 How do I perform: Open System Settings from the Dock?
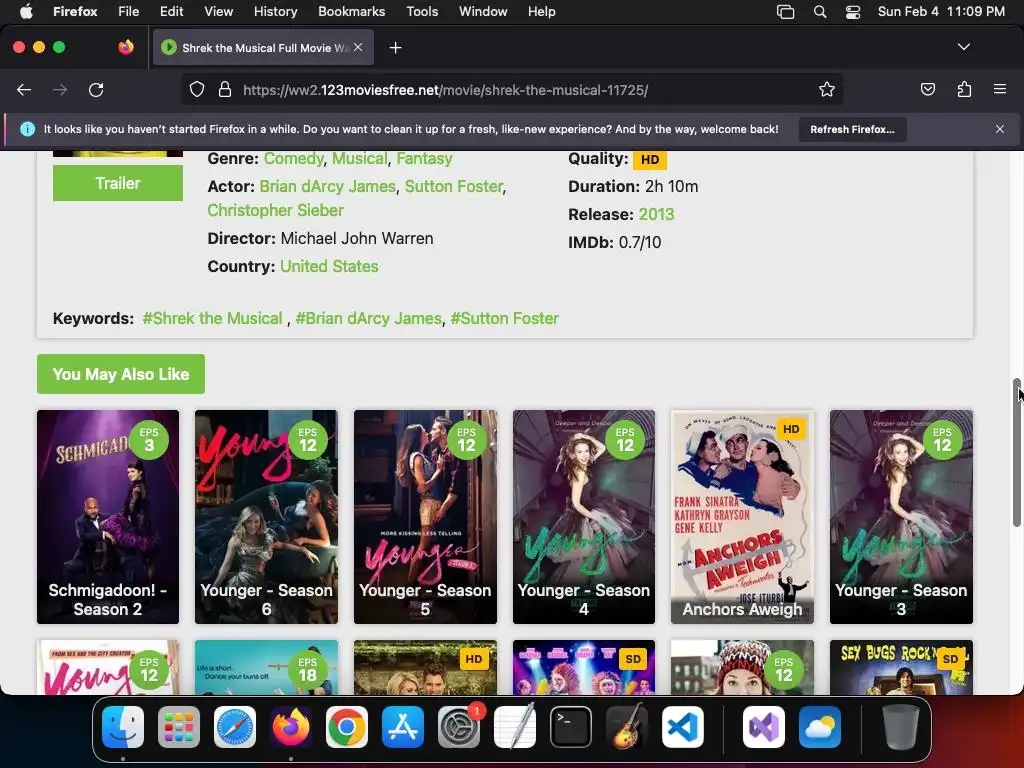pyautogui.click(x=459, y=727)
